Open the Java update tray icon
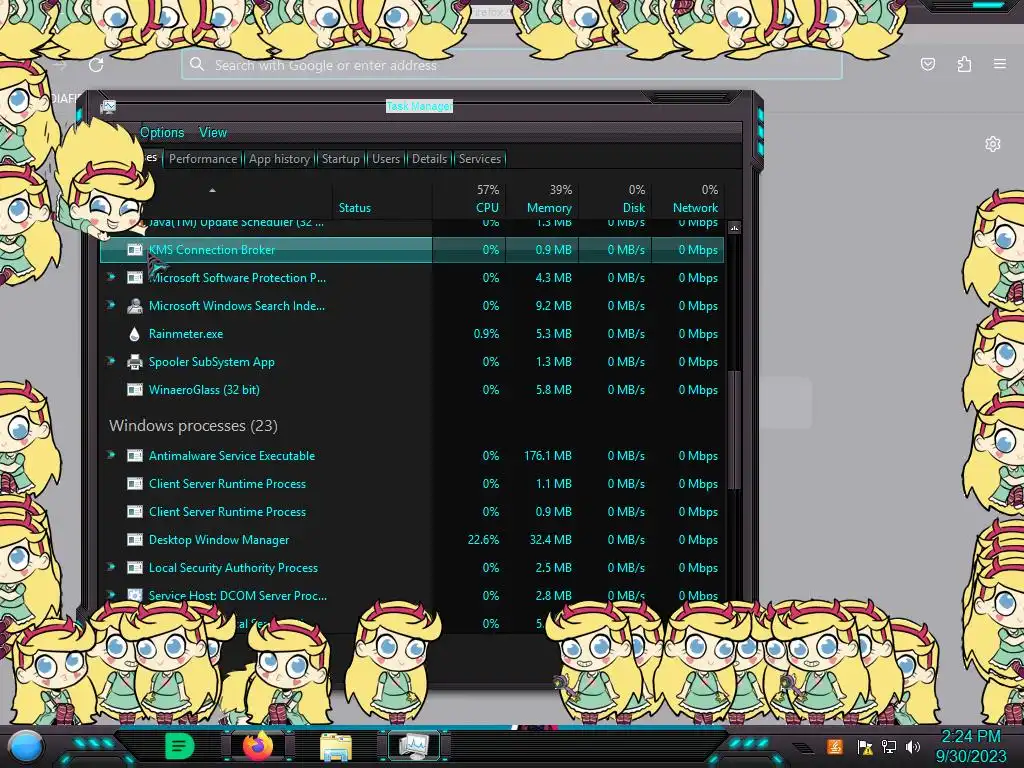Screen dimensions: 1024x768 pos(835,746)
